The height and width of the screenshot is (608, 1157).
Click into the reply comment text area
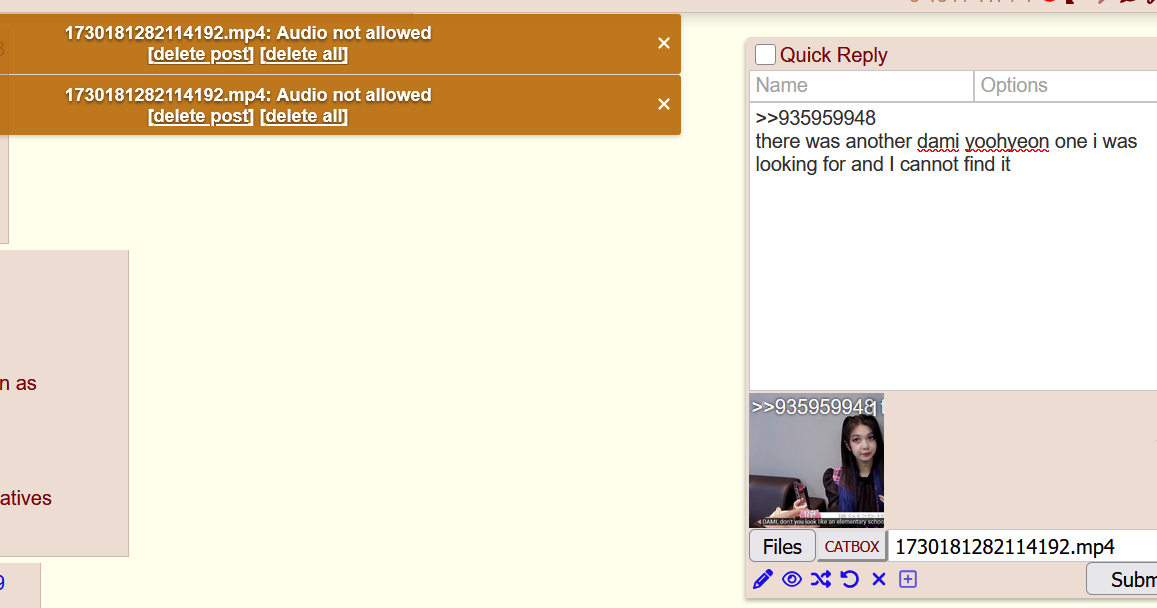pyautogui.click(x=953, y=246)
